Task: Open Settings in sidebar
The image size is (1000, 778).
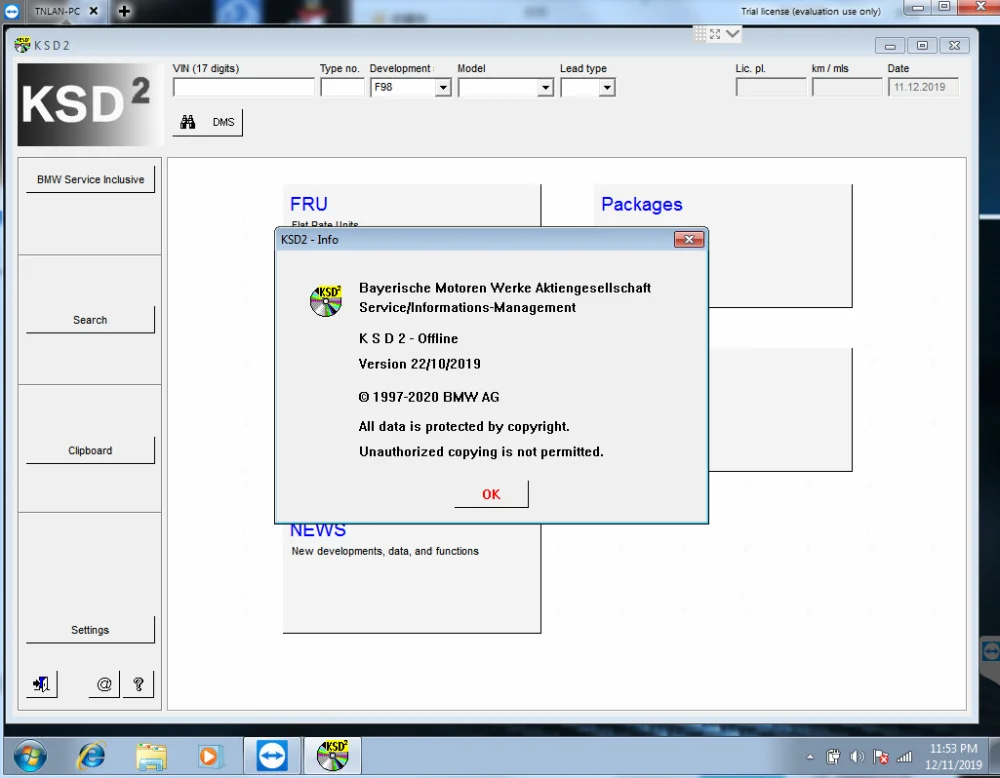Action: (x=91, y=630)
